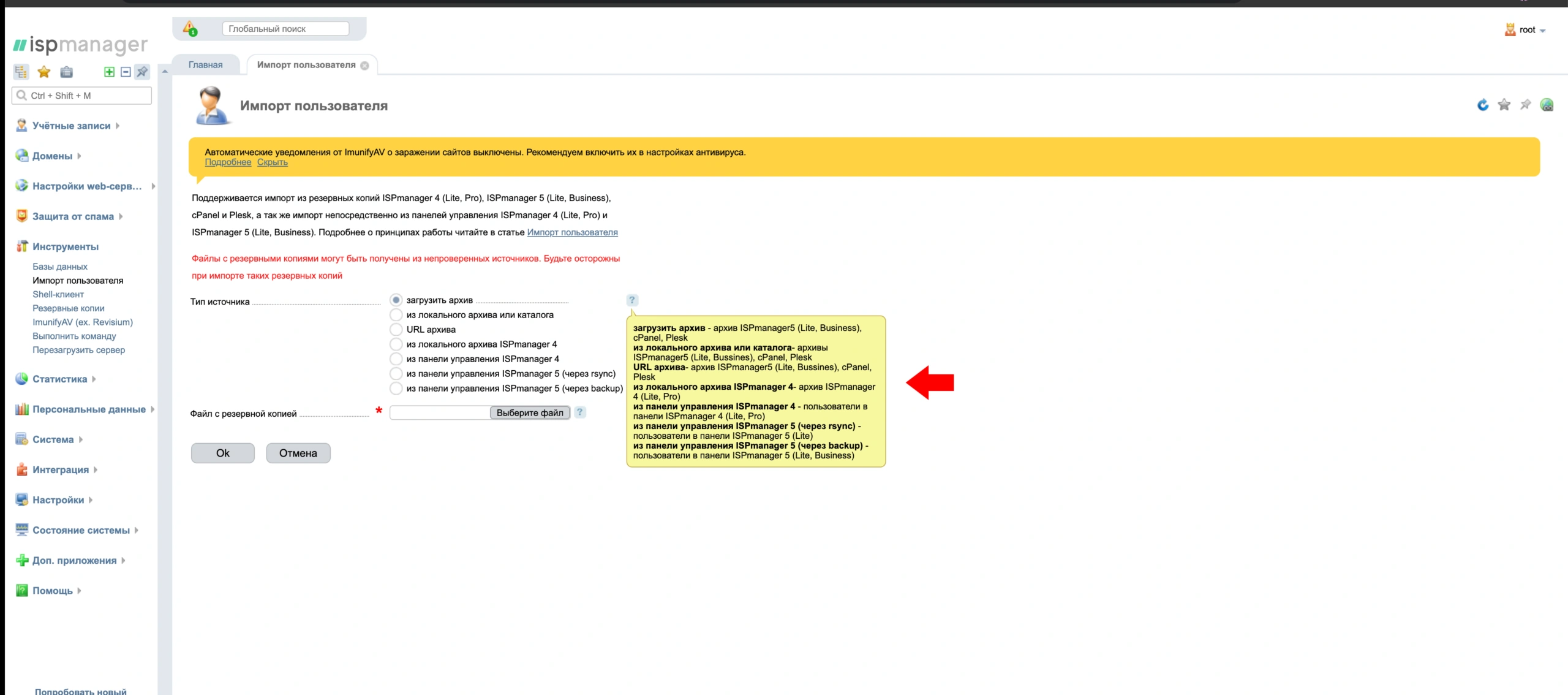Pin this tab with the grey pushpin
Screen dimensions: 1568x695
click(1525, 105)
